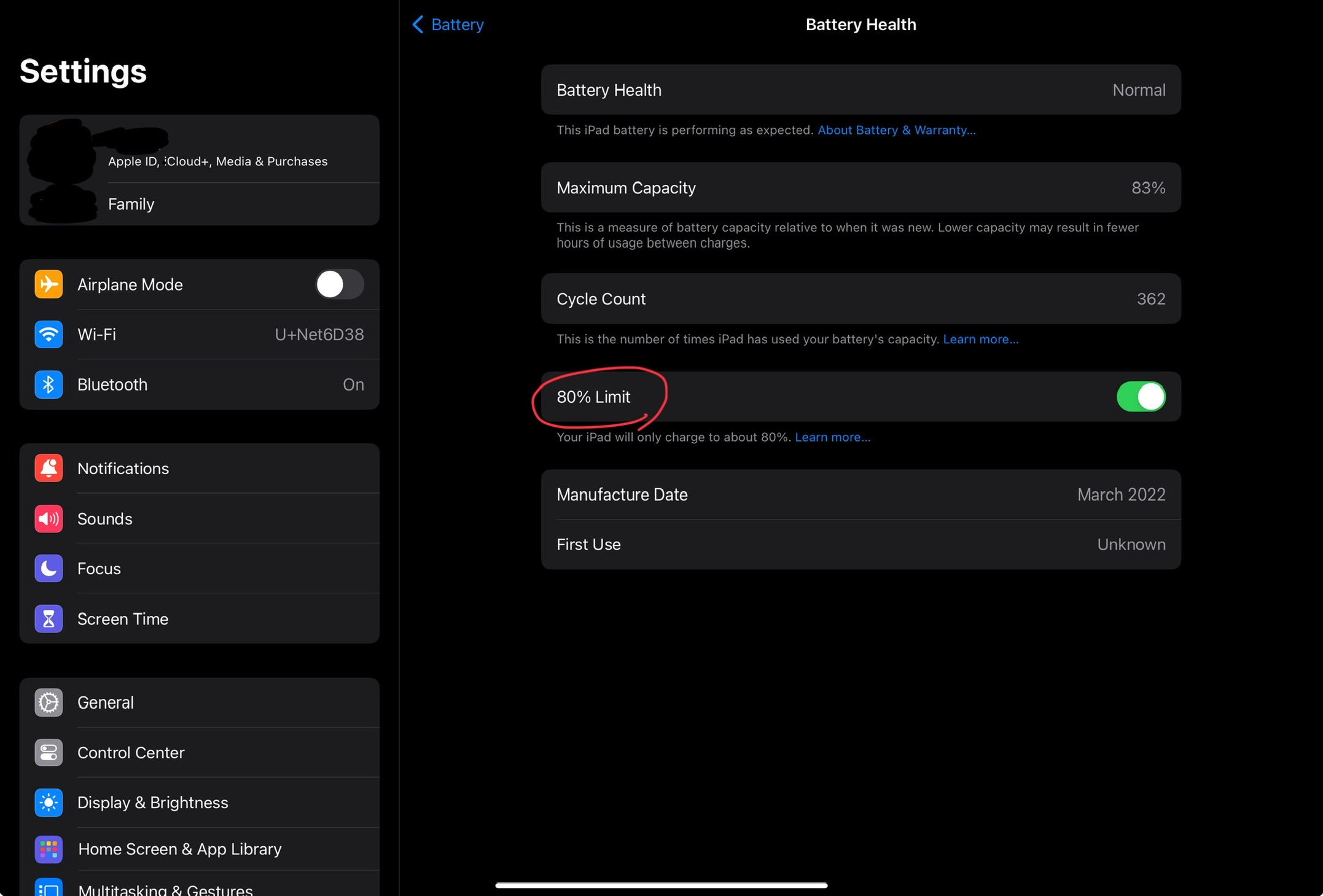
Task: Enable the Airplane Mode switch
Action: point(339,284)
